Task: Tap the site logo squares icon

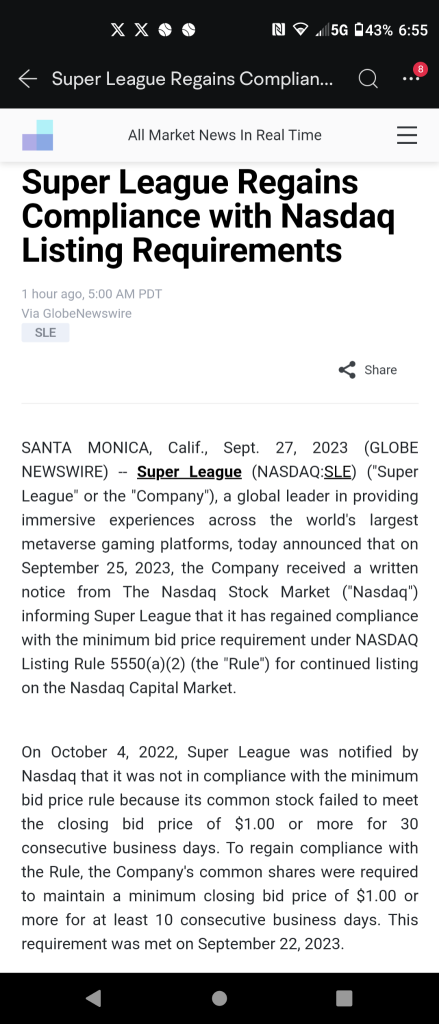Action: [37, 135]
